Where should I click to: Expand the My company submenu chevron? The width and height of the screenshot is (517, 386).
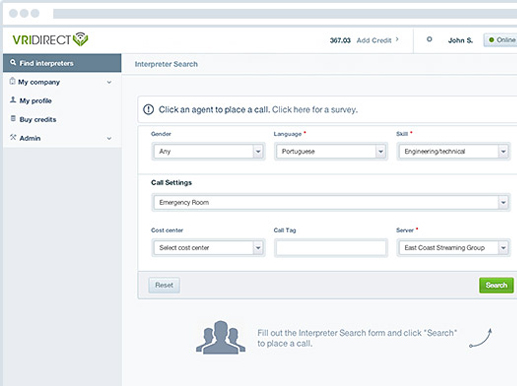click(109, 82)
